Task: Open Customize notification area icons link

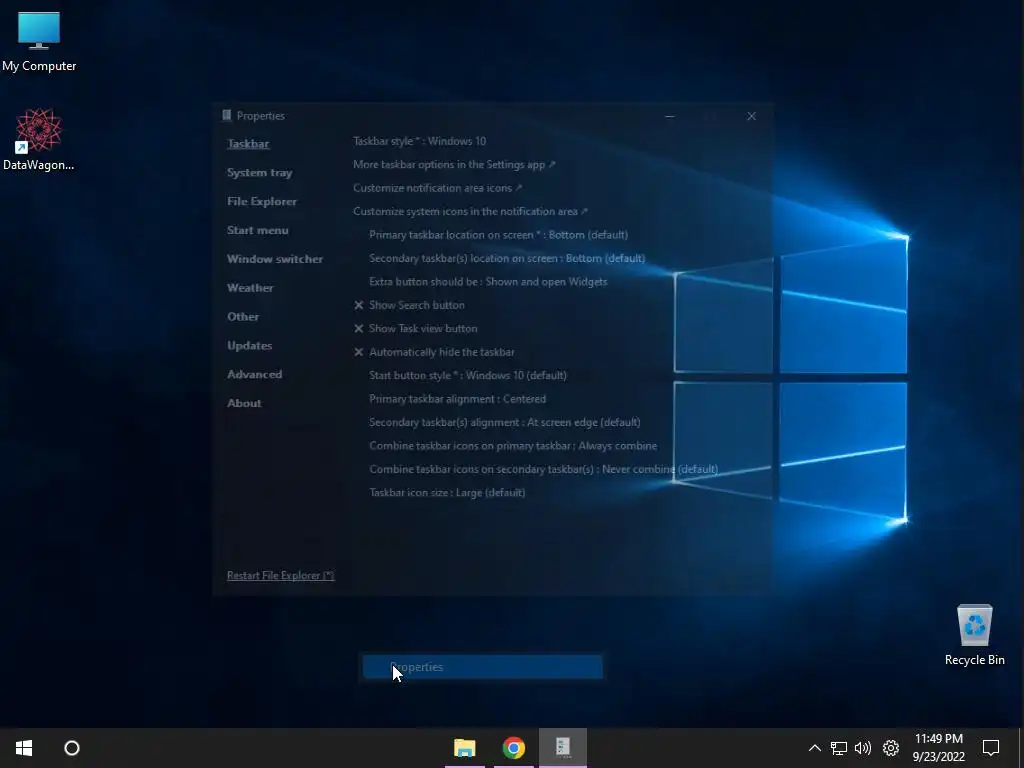Action: coord(438,188)
